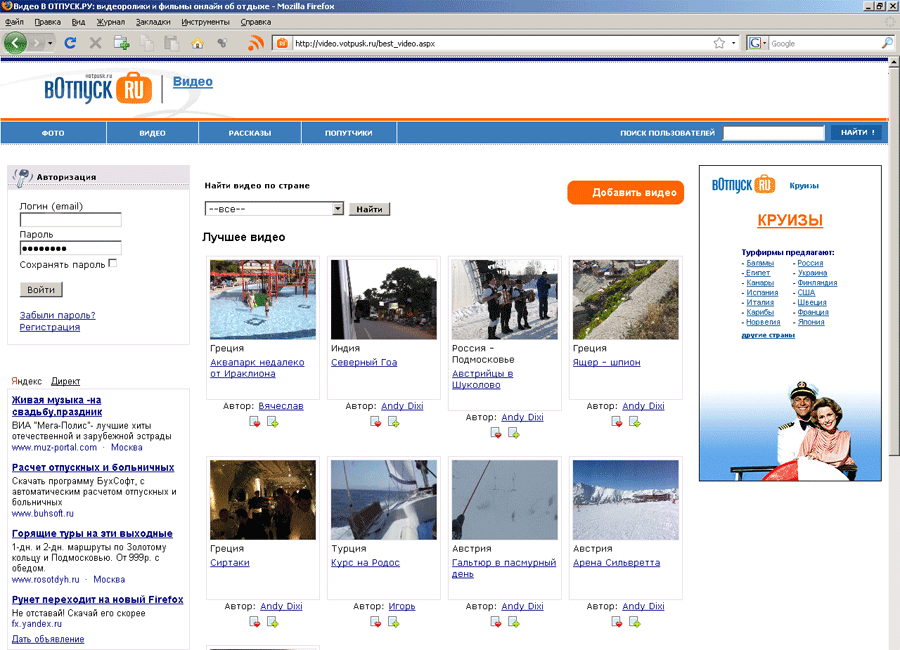Switch to the ПОПУТЧИКИ section tab
900x650 pixels.
pos(349,133)
